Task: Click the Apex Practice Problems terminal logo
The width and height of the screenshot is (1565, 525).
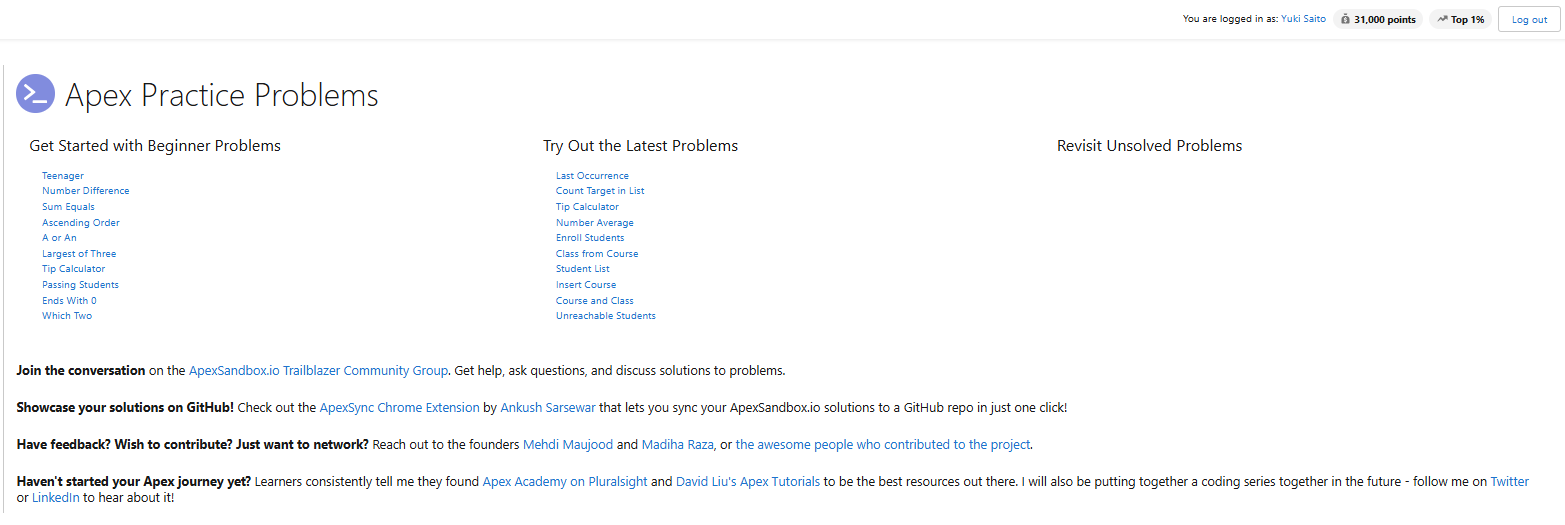Action: click(x=36, y=94)
